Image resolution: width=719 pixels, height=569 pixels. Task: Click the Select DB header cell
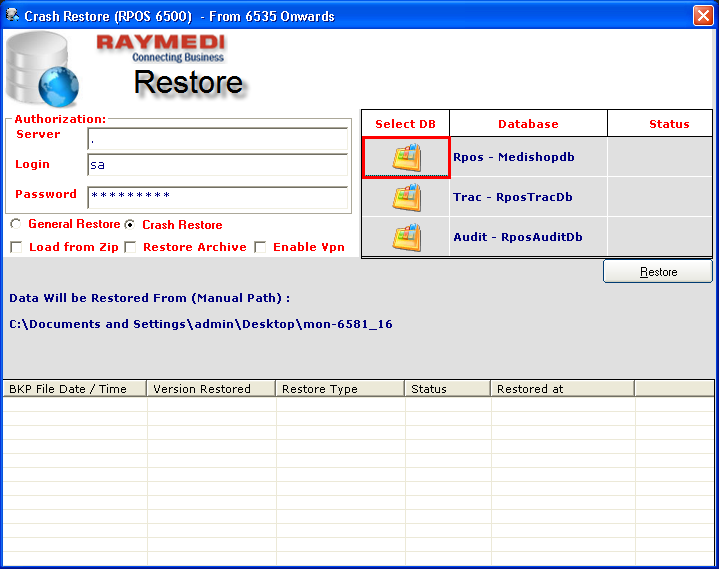coord(405,124)
